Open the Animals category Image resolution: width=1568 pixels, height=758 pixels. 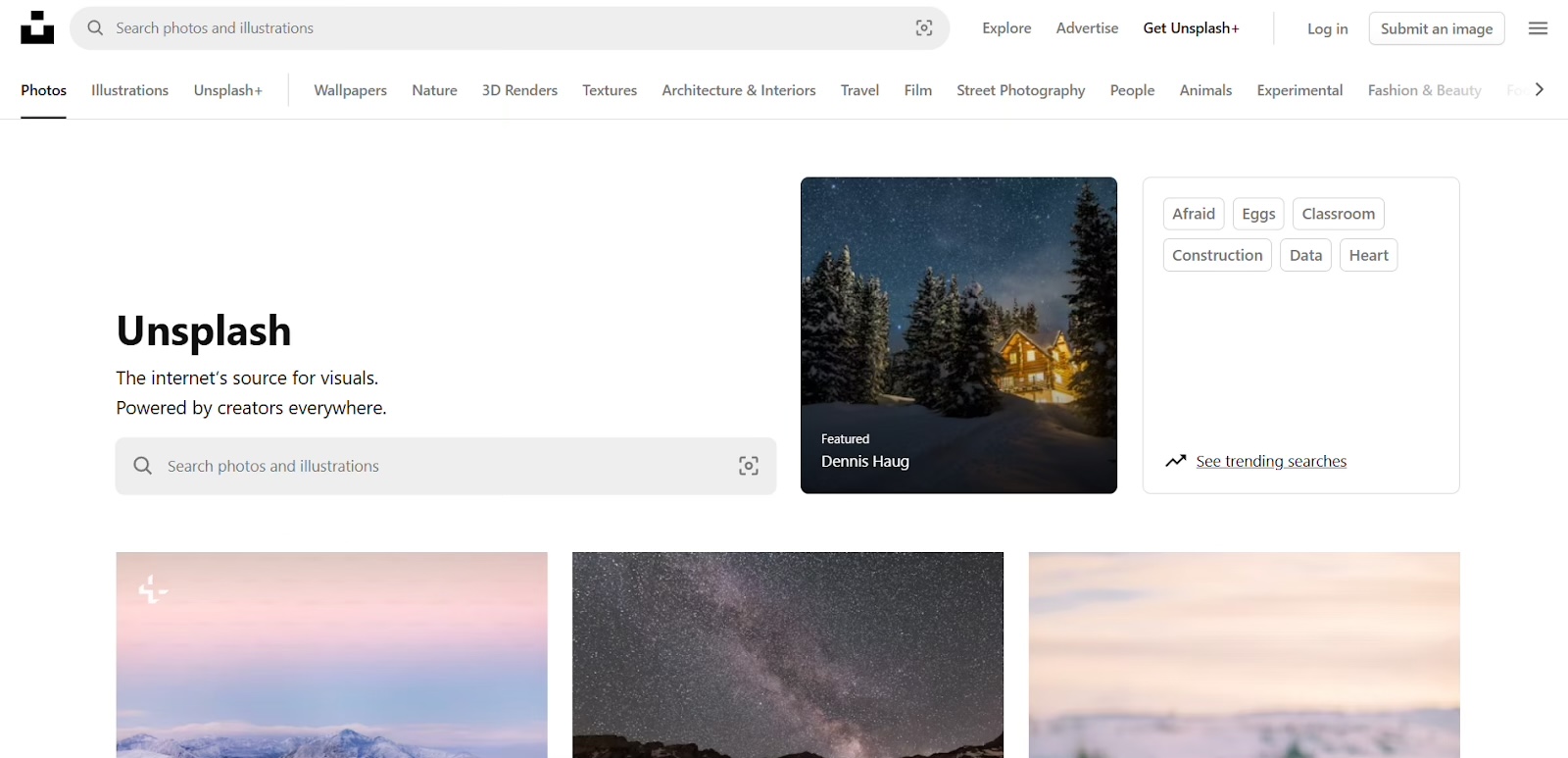(1205, 90)
